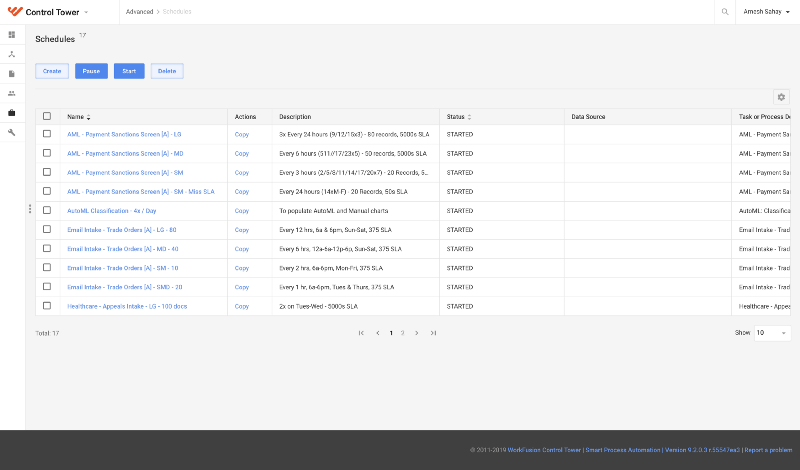Click Report a problem footer link
The image size is (800, 470).
[768, 450]
